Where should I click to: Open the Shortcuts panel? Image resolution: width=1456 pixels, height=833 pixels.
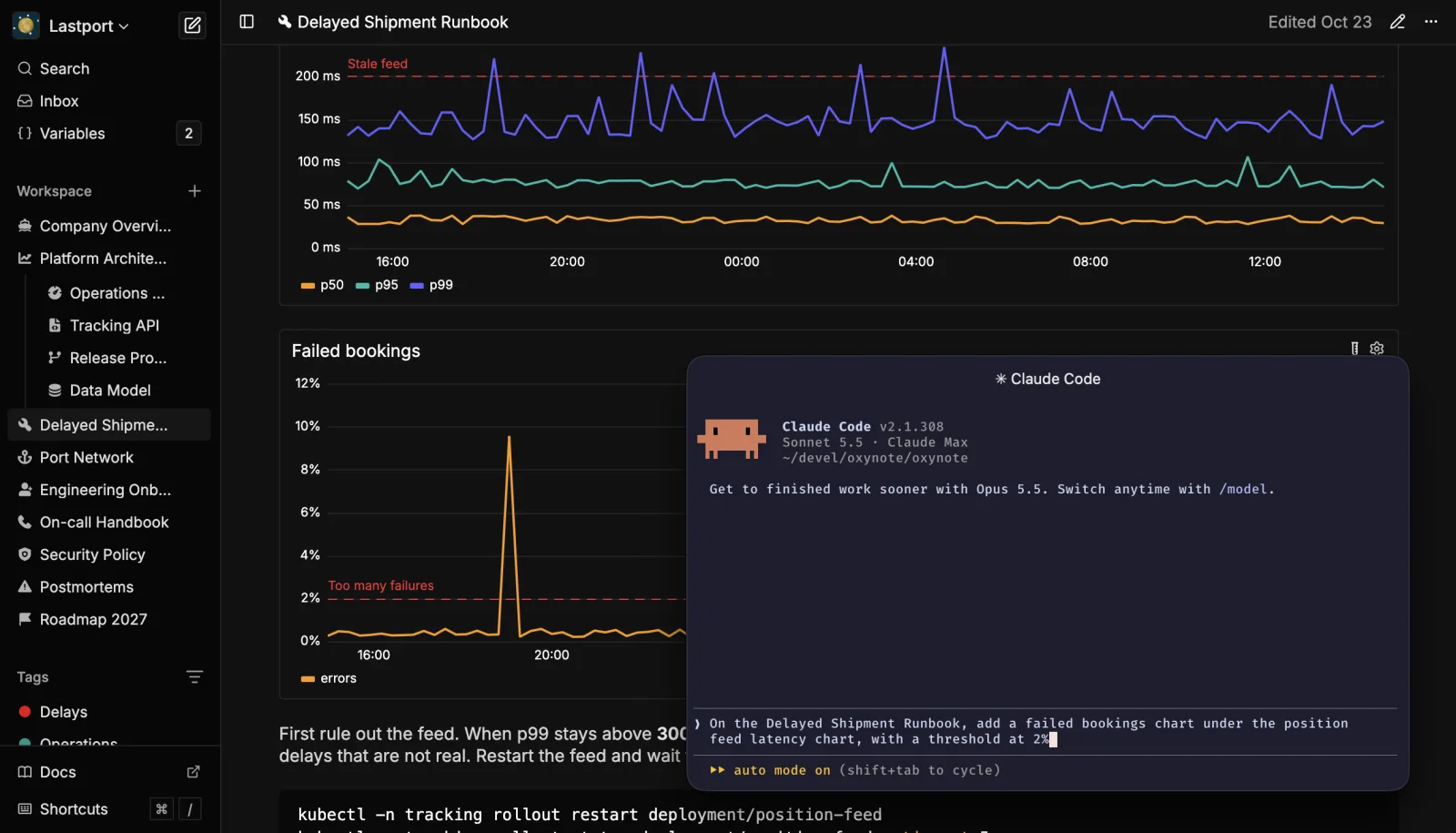[74, 809]
